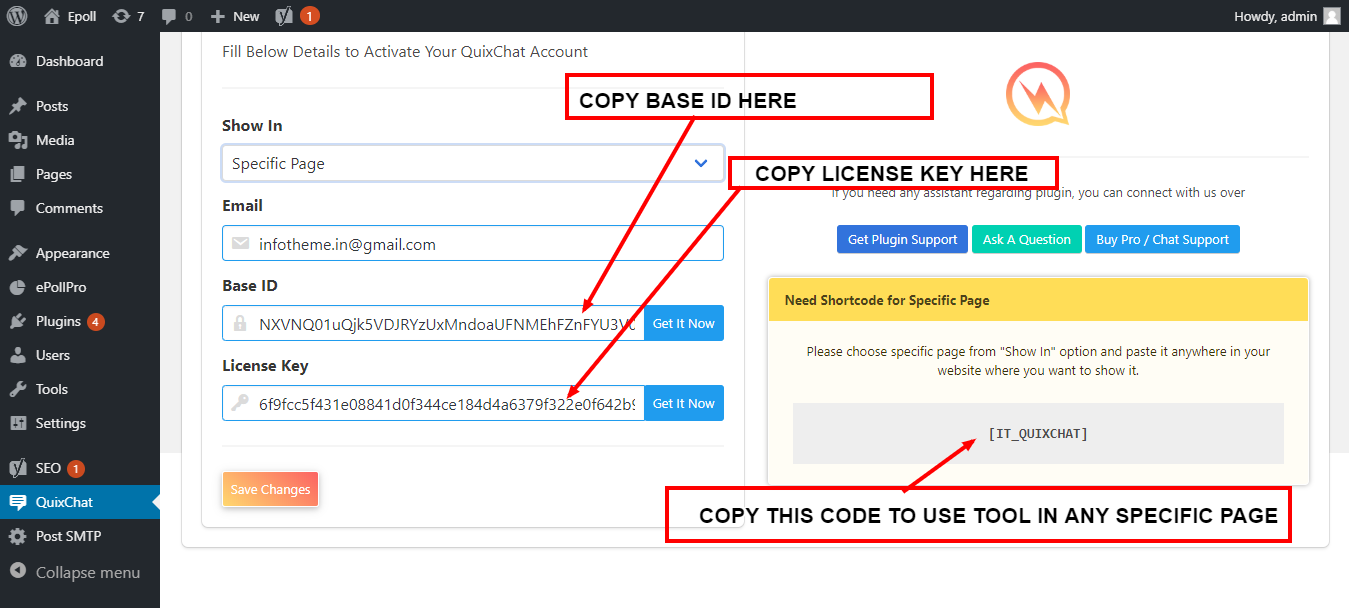Viewport: 1349px width, 608px height.
Task: Click the Collapse menu arrow icon
Action: [17, 572]
